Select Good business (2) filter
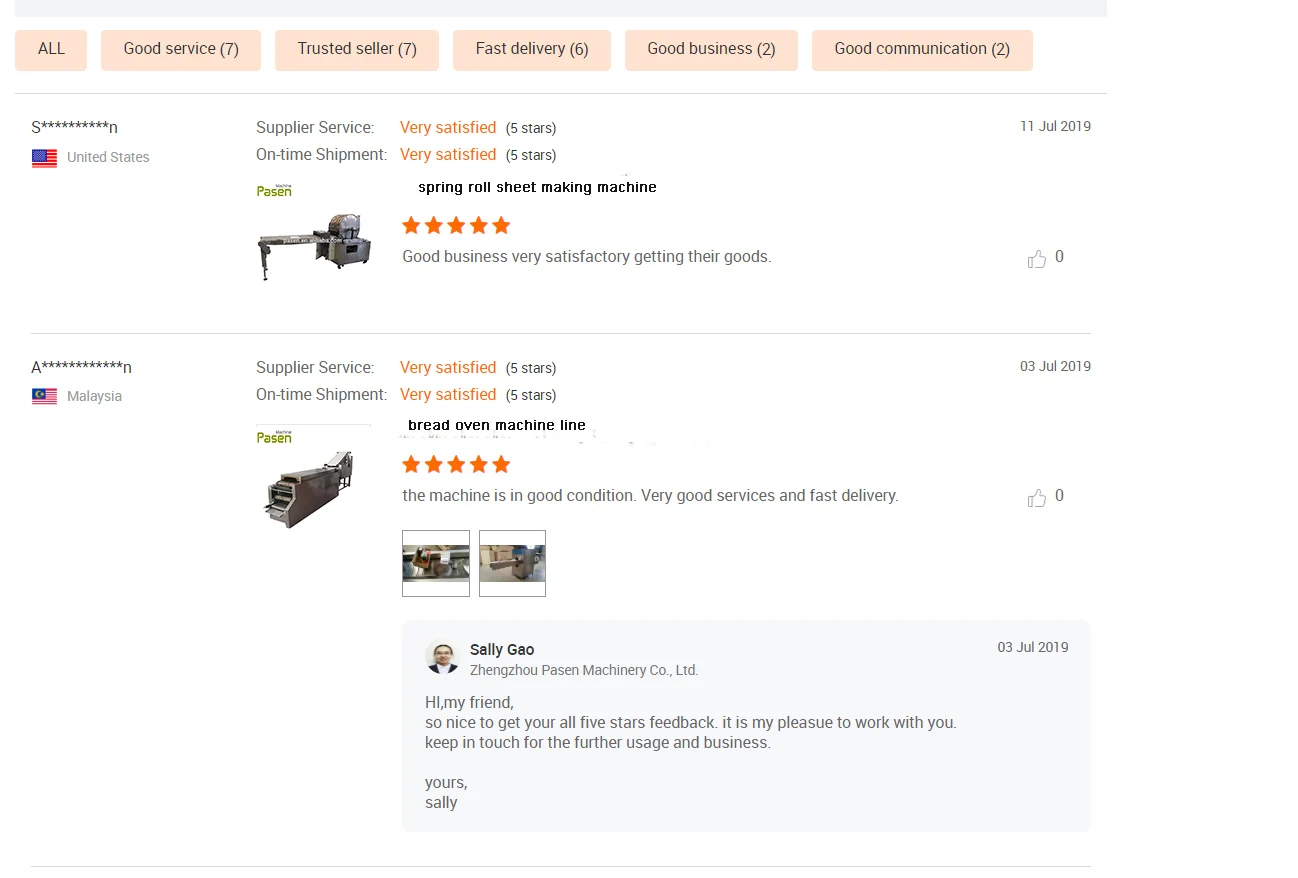This screenshot has width=1298, height=878. tap(711, 50)
